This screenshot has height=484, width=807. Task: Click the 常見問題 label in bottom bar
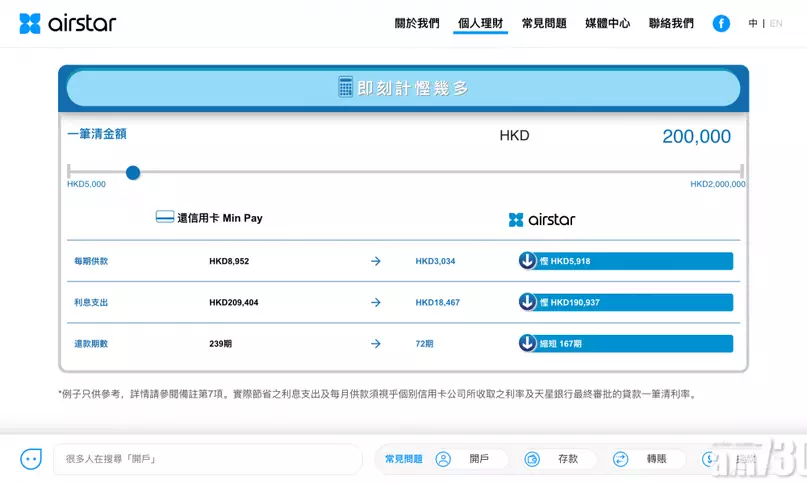click(x=404, y=459)
